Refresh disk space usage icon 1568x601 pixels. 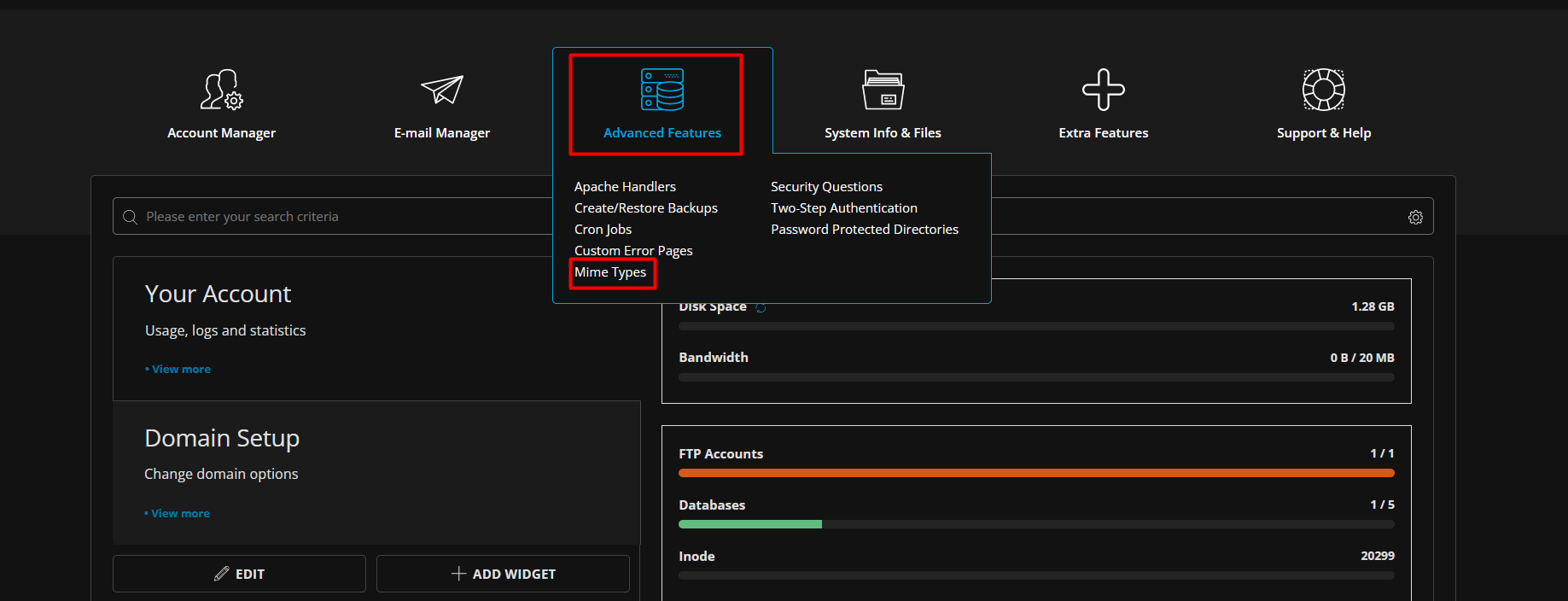761,307
